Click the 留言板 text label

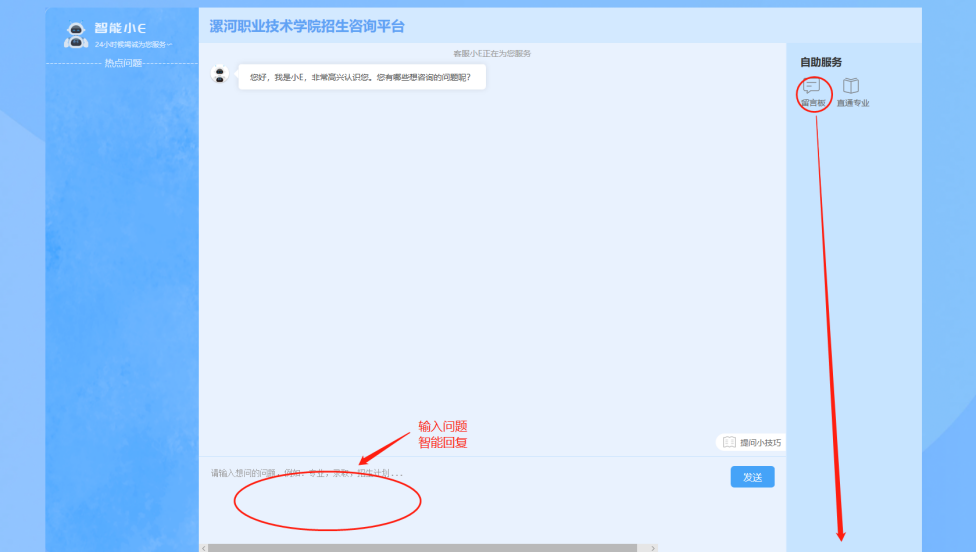813,103
